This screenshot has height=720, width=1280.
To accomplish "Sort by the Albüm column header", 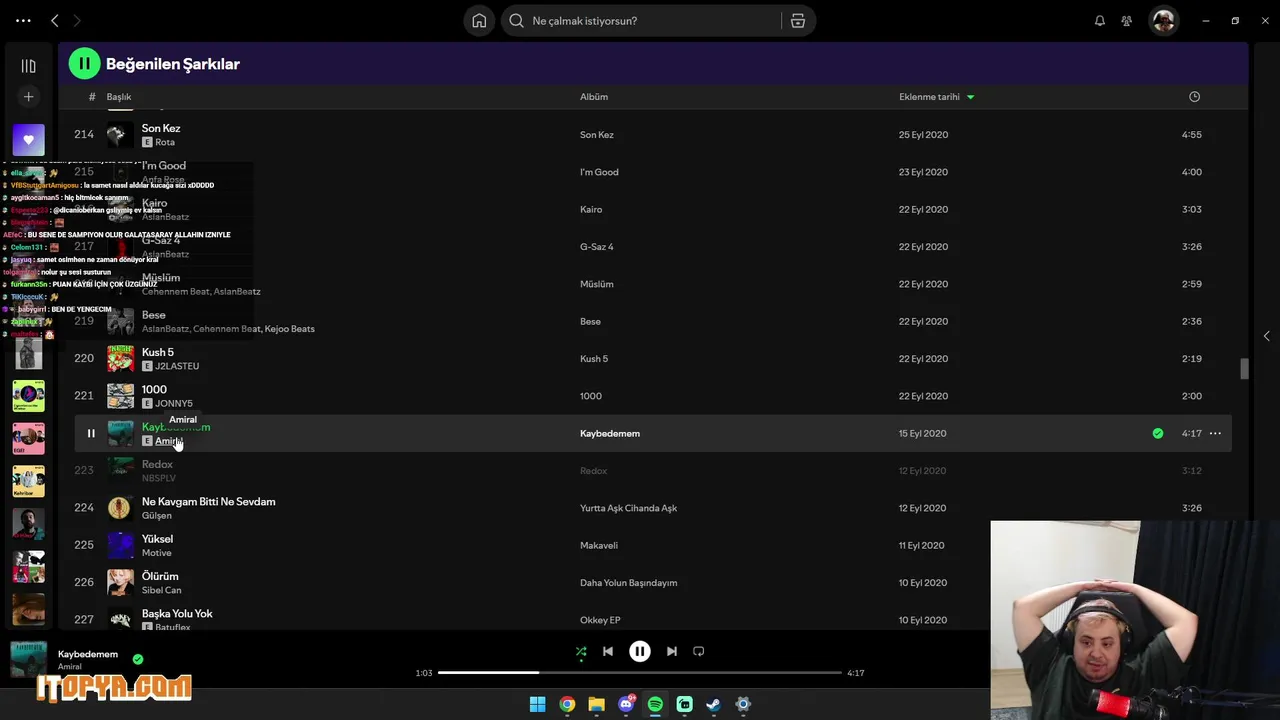I will [x=594, y=97].
